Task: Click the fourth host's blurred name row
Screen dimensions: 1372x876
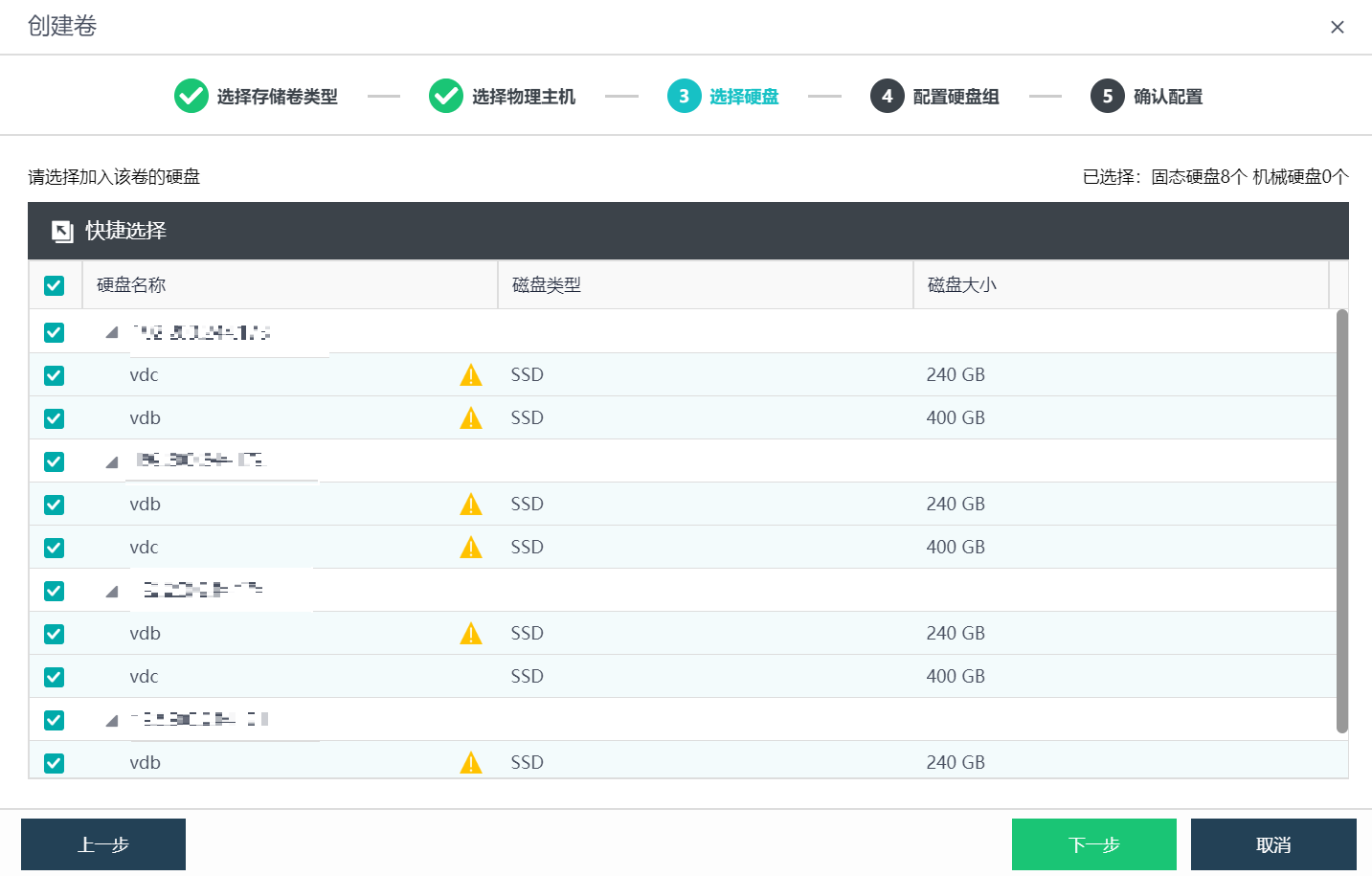Action: 200,719
